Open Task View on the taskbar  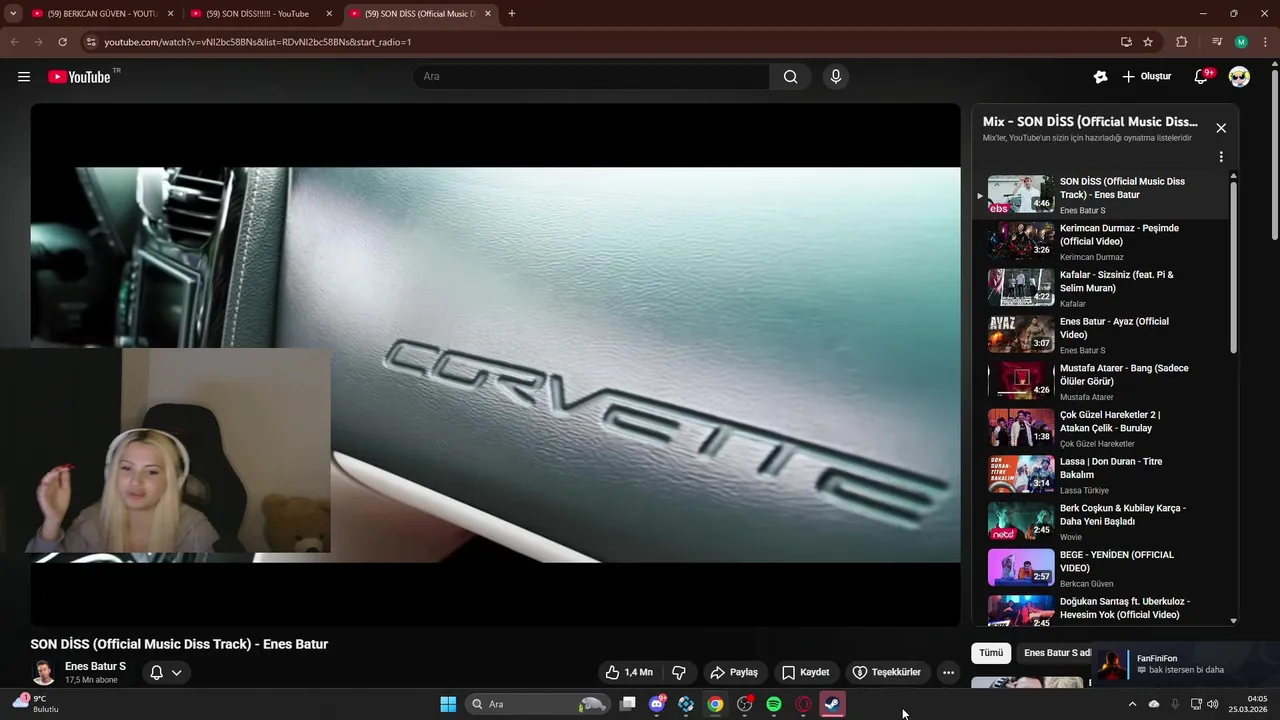pyautogui.click(x=628, y=704)
